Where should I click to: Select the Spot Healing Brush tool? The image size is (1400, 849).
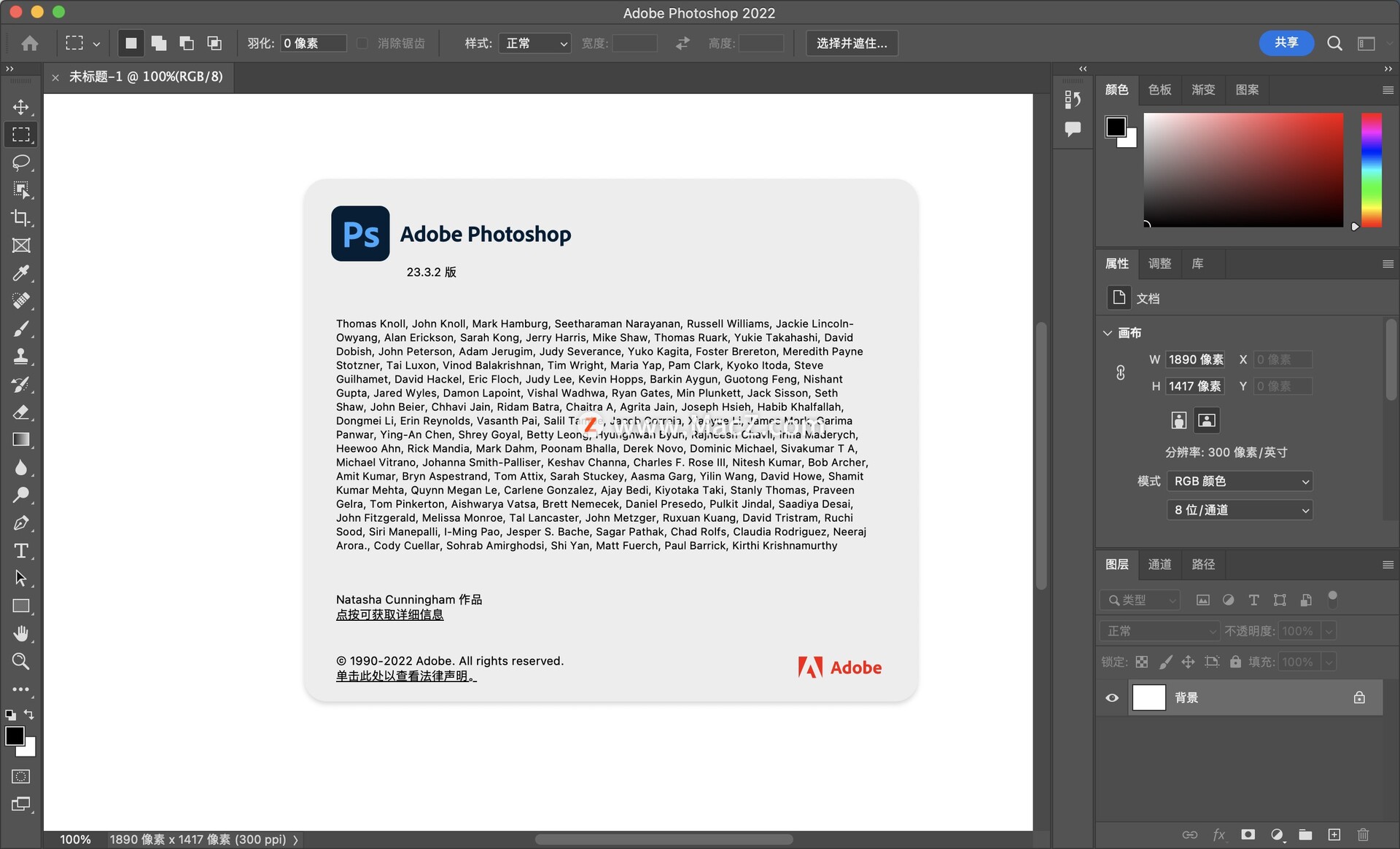click(21, 301)
